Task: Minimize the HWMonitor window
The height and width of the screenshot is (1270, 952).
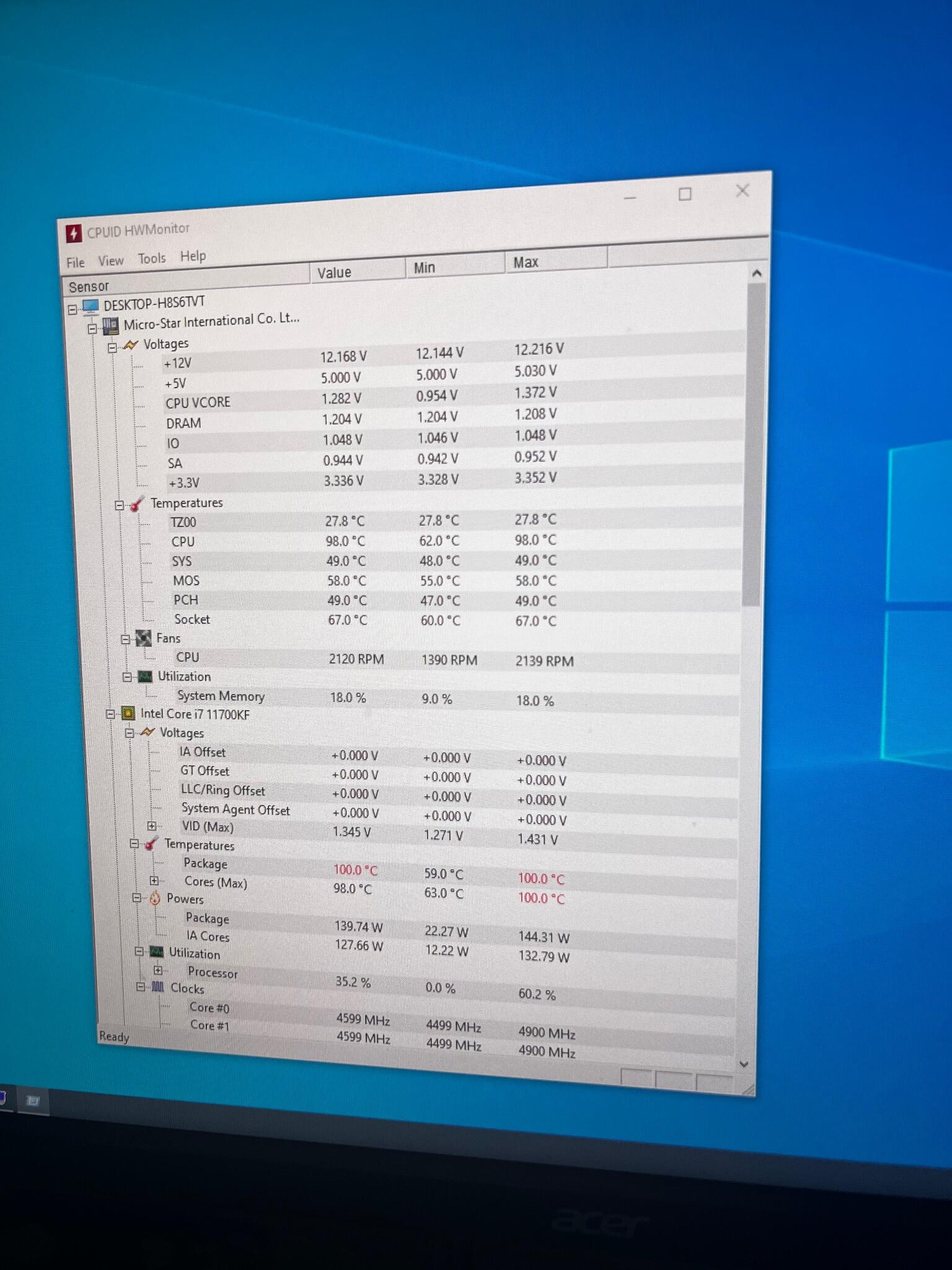Action: point(630,198)
